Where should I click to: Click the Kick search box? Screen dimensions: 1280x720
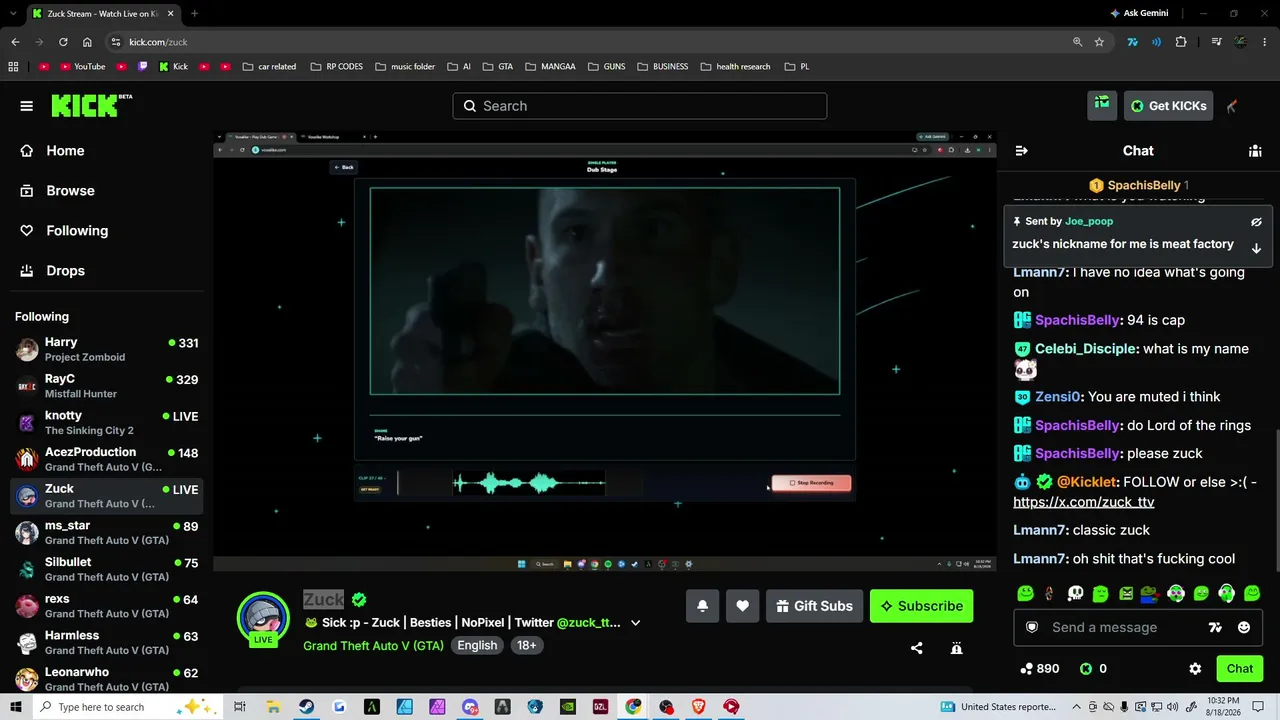pos(640,106)
